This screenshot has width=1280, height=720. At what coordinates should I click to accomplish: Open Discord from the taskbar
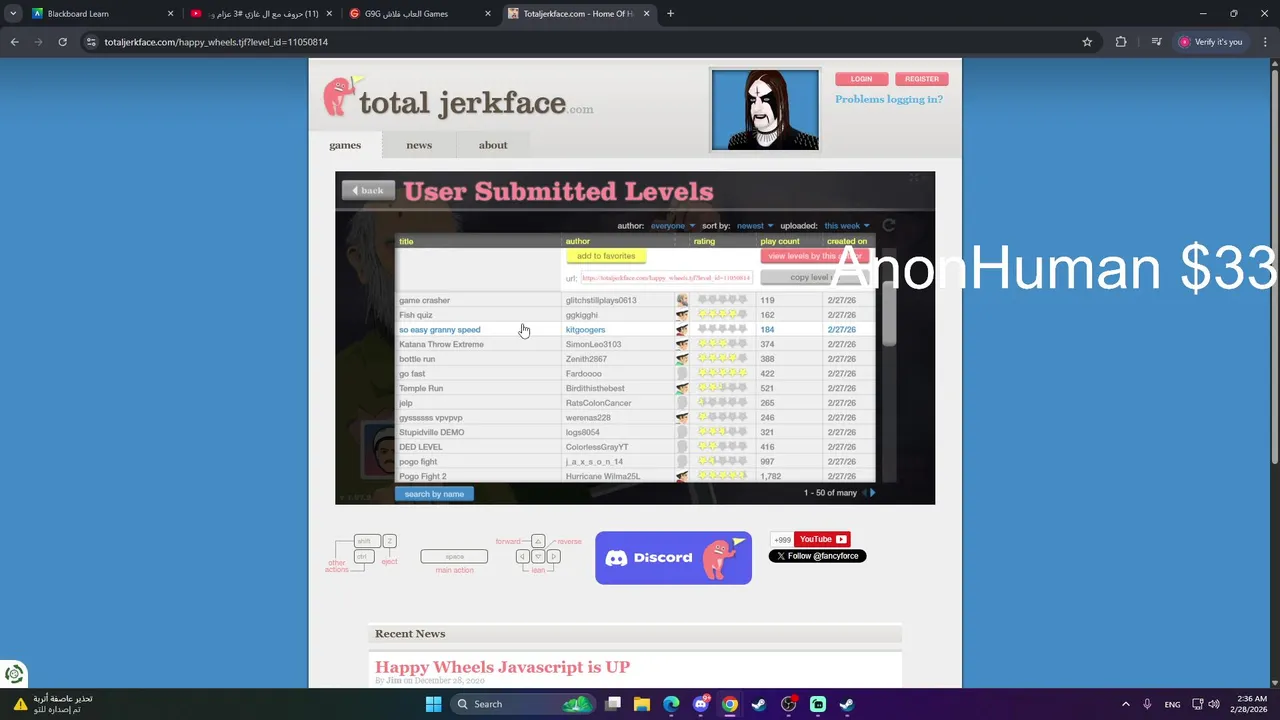701,704
